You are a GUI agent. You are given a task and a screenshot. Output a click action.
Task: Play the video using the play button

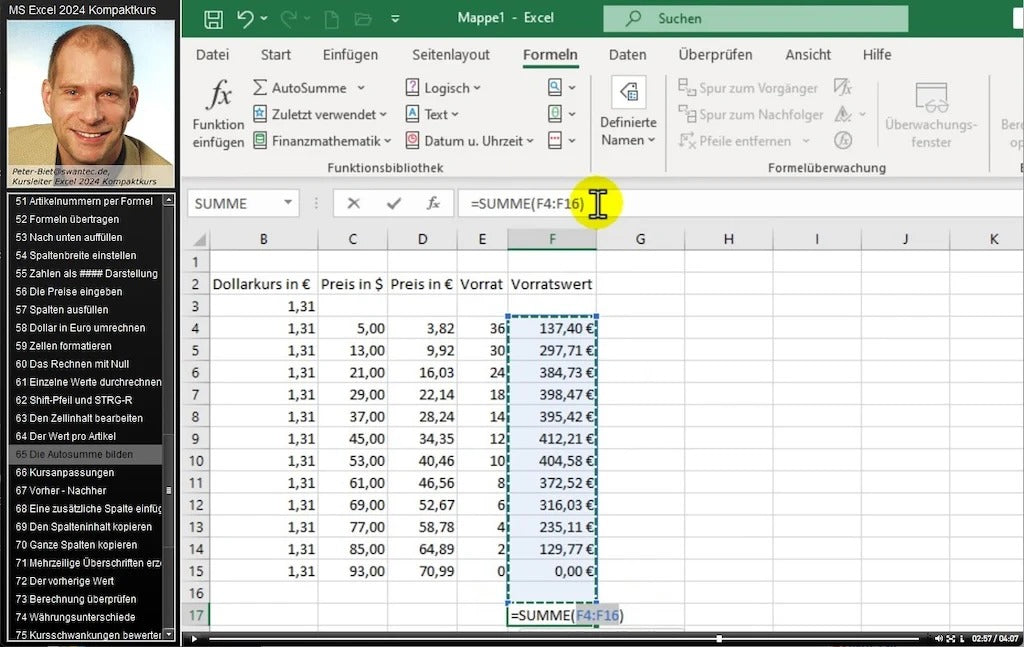195,638
